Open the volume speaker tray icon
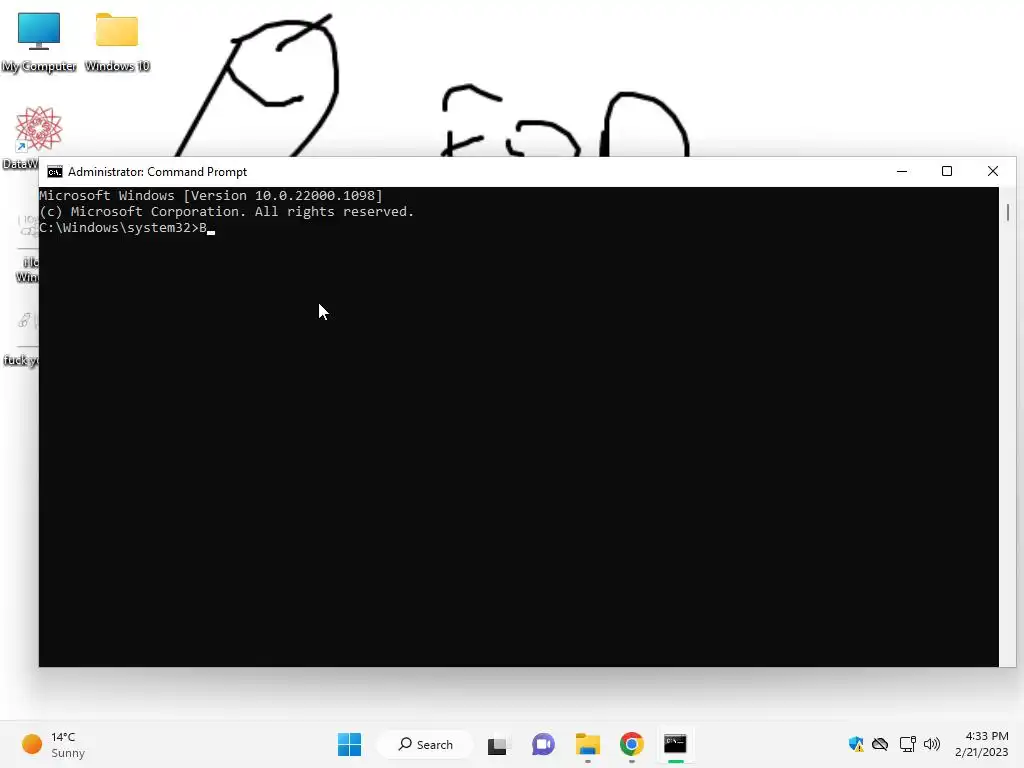This screenshot has height=768, width=1024. pyautogui.click(x=932, y=744)
